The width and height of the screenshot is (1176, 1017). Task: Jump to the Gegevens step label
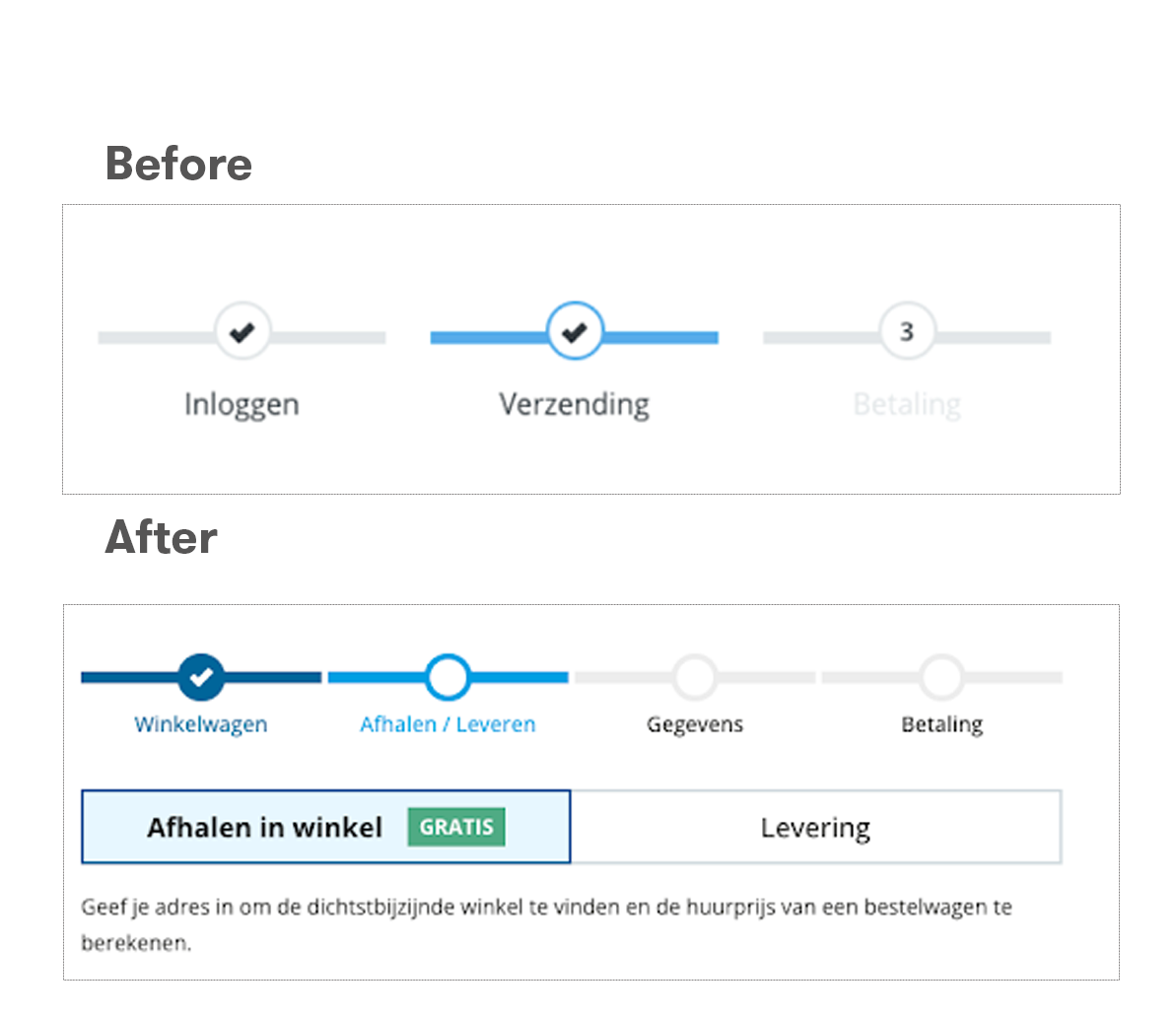pyautogui.click(x=695, y=724)
